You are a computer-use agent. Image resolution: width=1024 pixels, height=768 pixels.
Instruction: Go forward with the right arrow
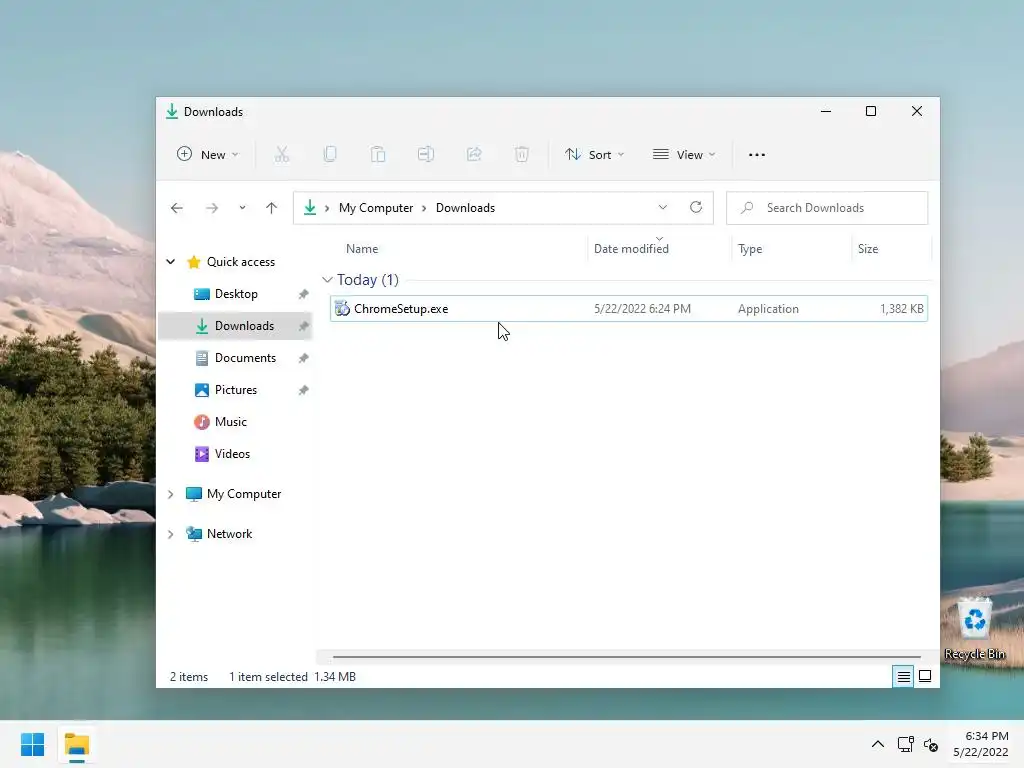212,208
